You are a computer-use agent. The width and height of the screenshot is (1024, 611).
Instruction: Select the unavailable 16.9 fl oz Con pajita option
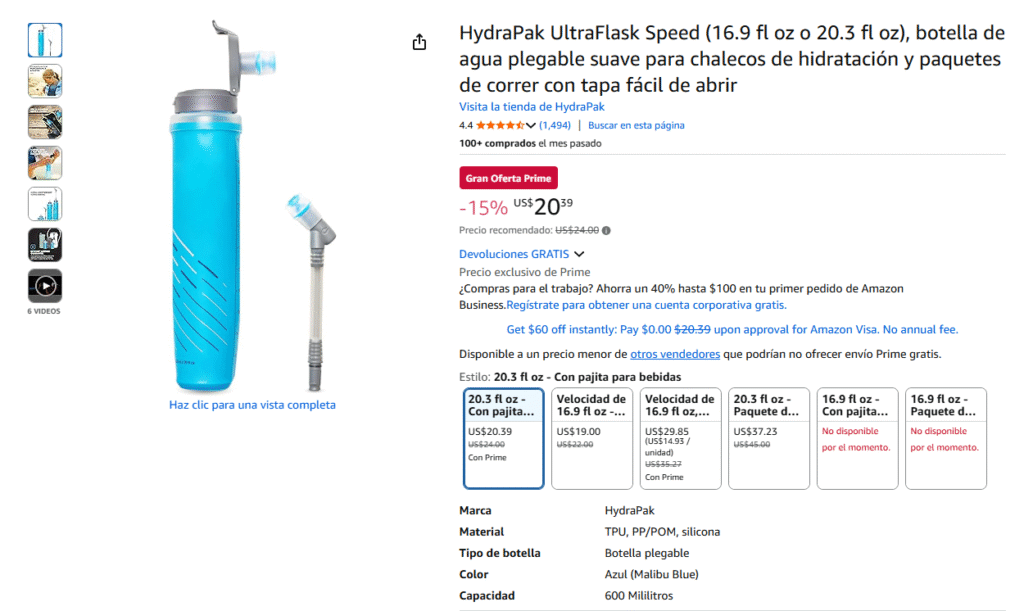pyautogui.click(x=857, y=438)
